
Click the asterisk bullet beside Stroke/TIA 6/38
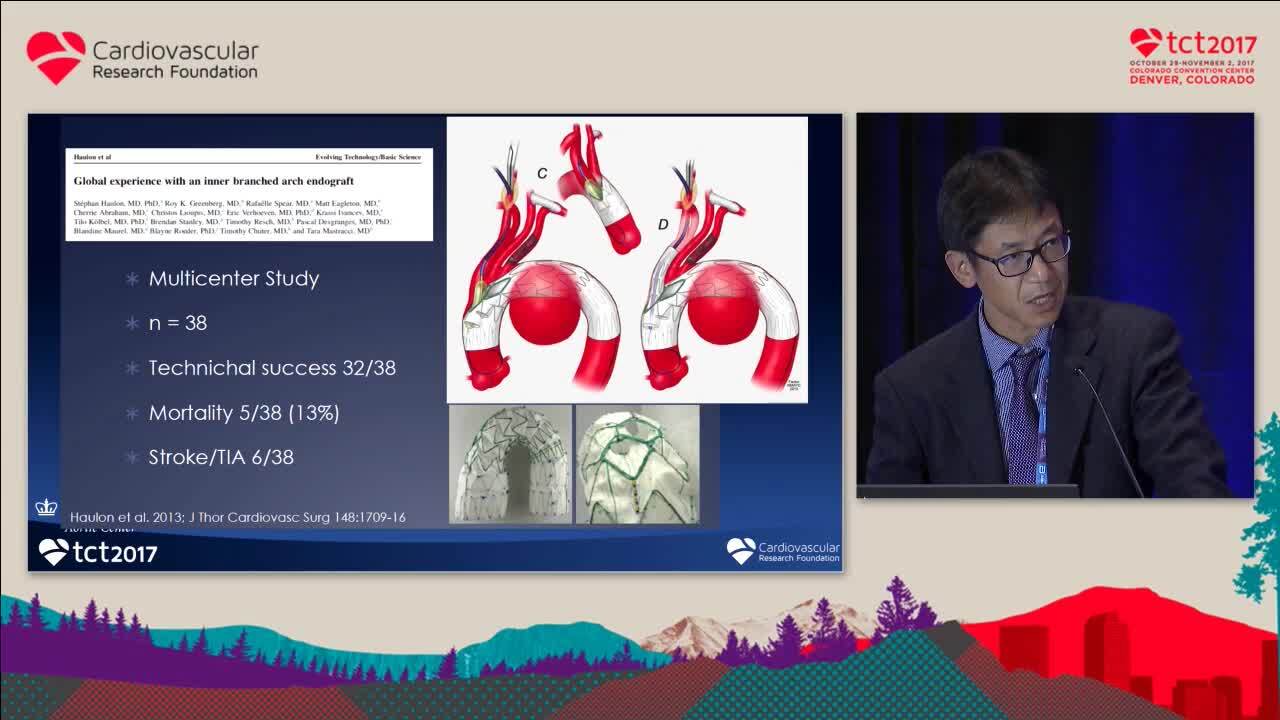pos(132,457)
